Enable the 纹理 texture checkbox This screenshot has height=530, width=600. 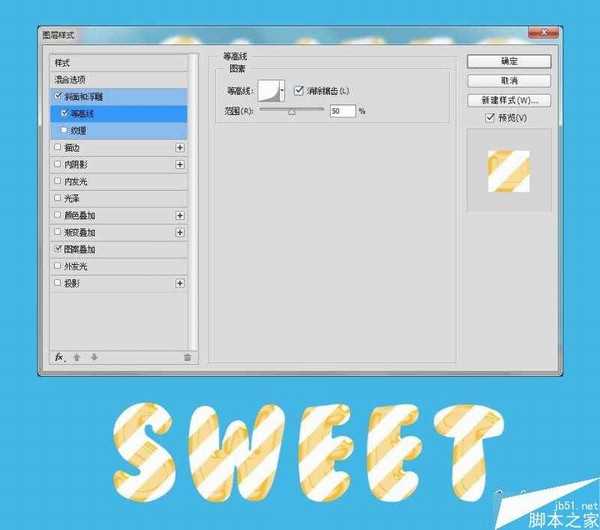point(65,130)
